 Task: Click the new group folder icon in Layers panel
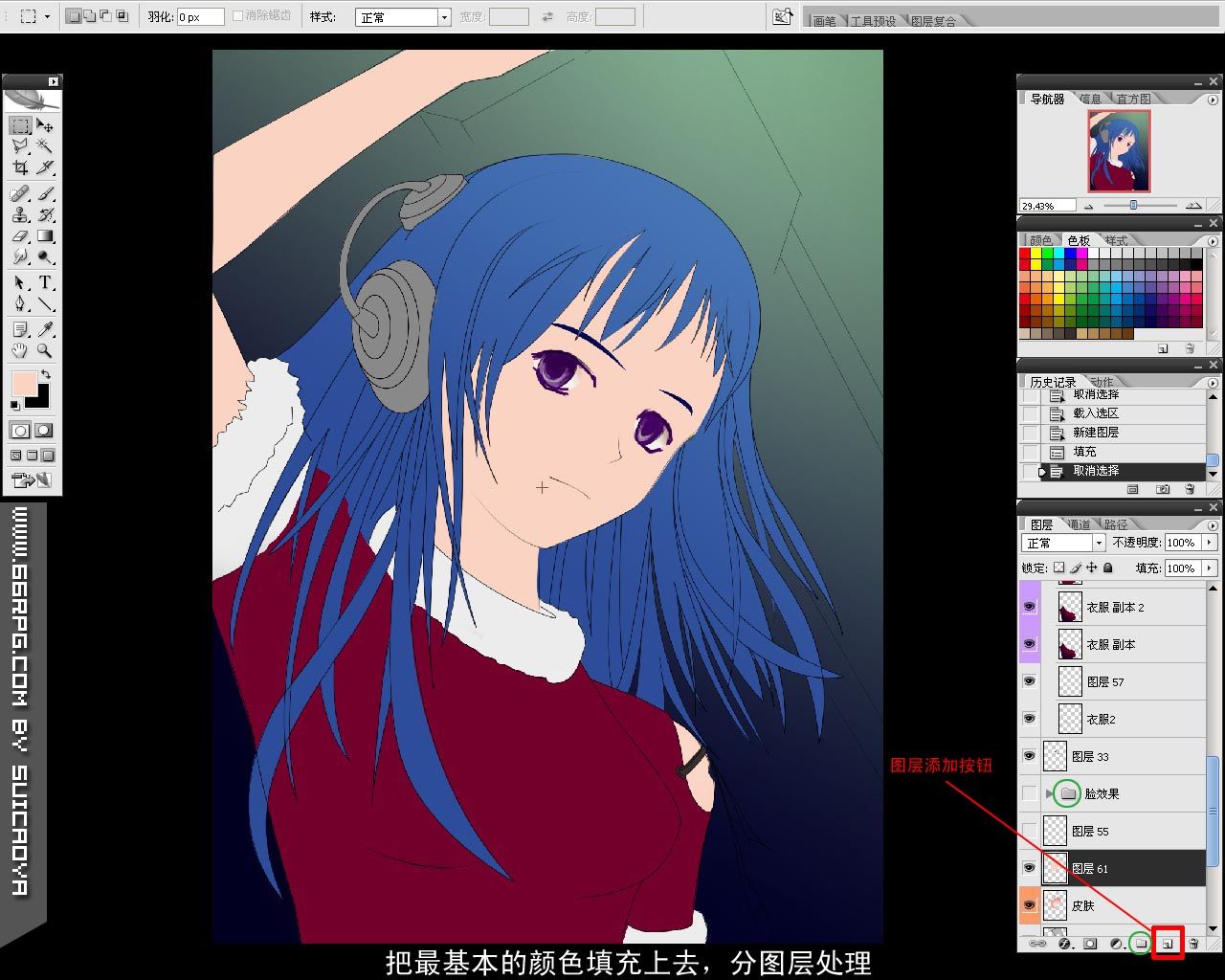(1141, 944)
